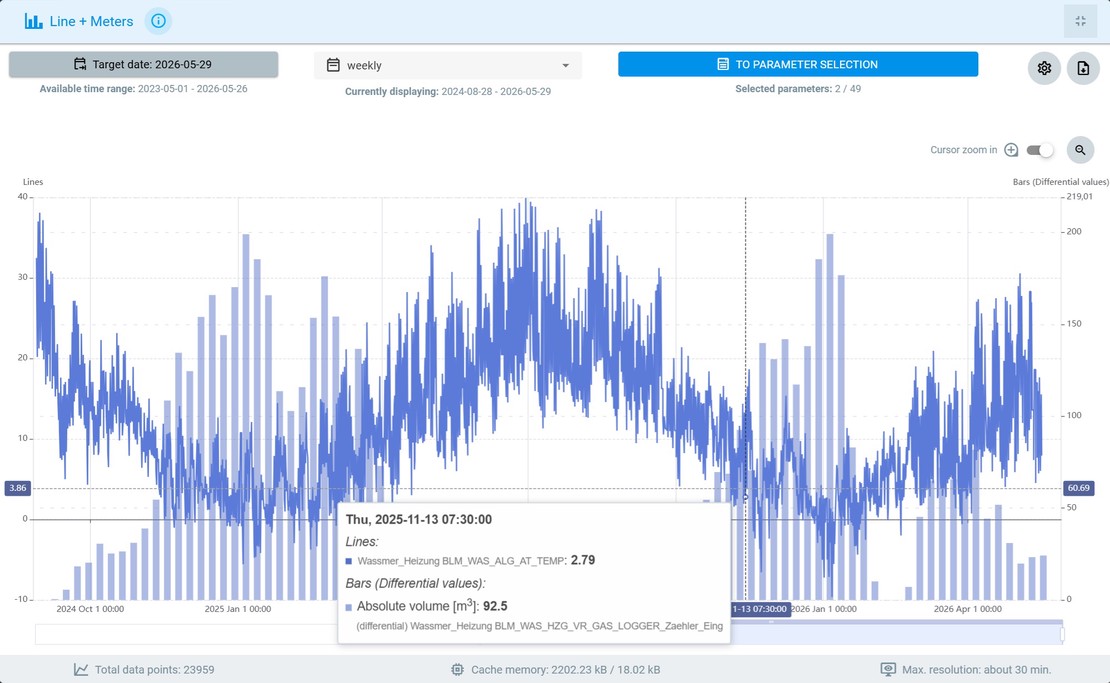Click the differential GAS_LOGGER parameter name in tooltip

[539, 626]
